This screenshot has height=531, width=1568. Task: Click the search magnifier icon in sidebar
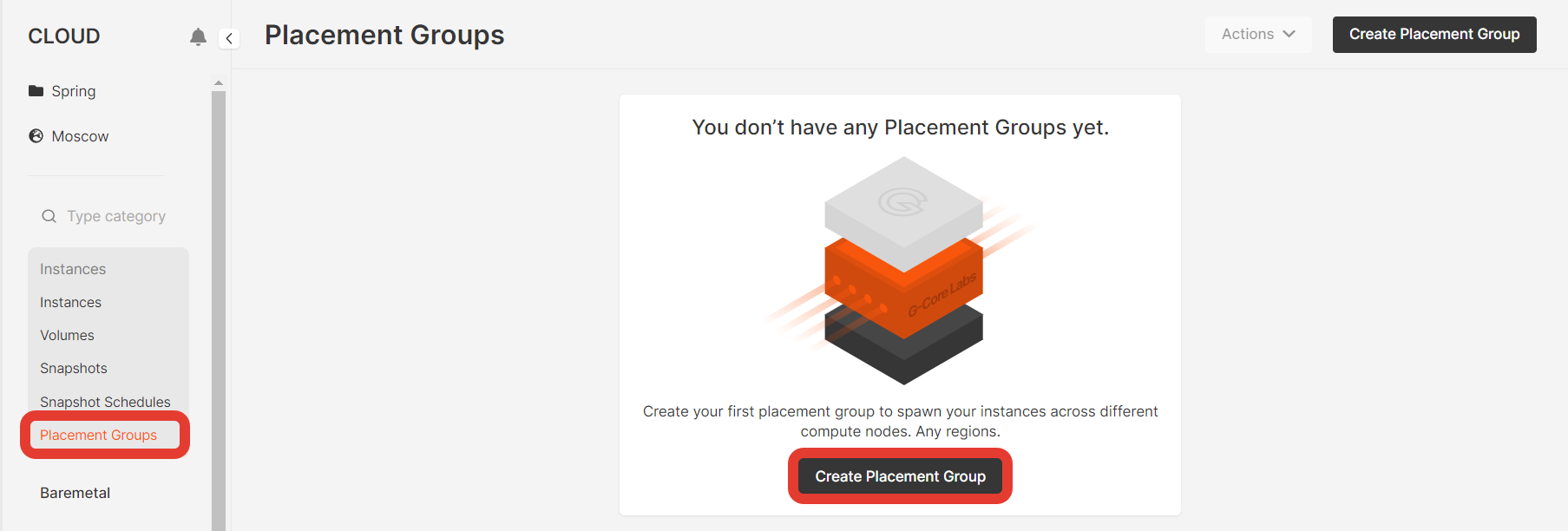49,216
